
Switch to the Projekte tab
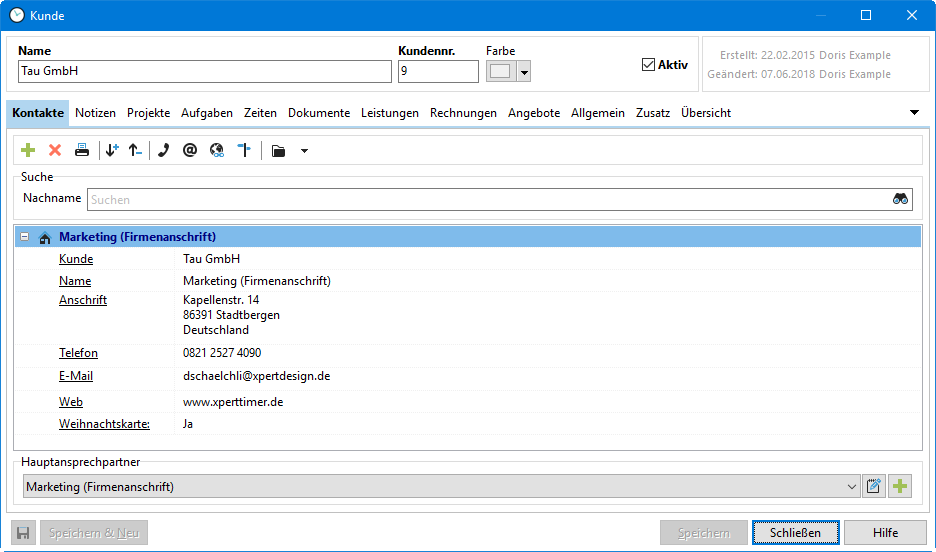pos(149,113)
